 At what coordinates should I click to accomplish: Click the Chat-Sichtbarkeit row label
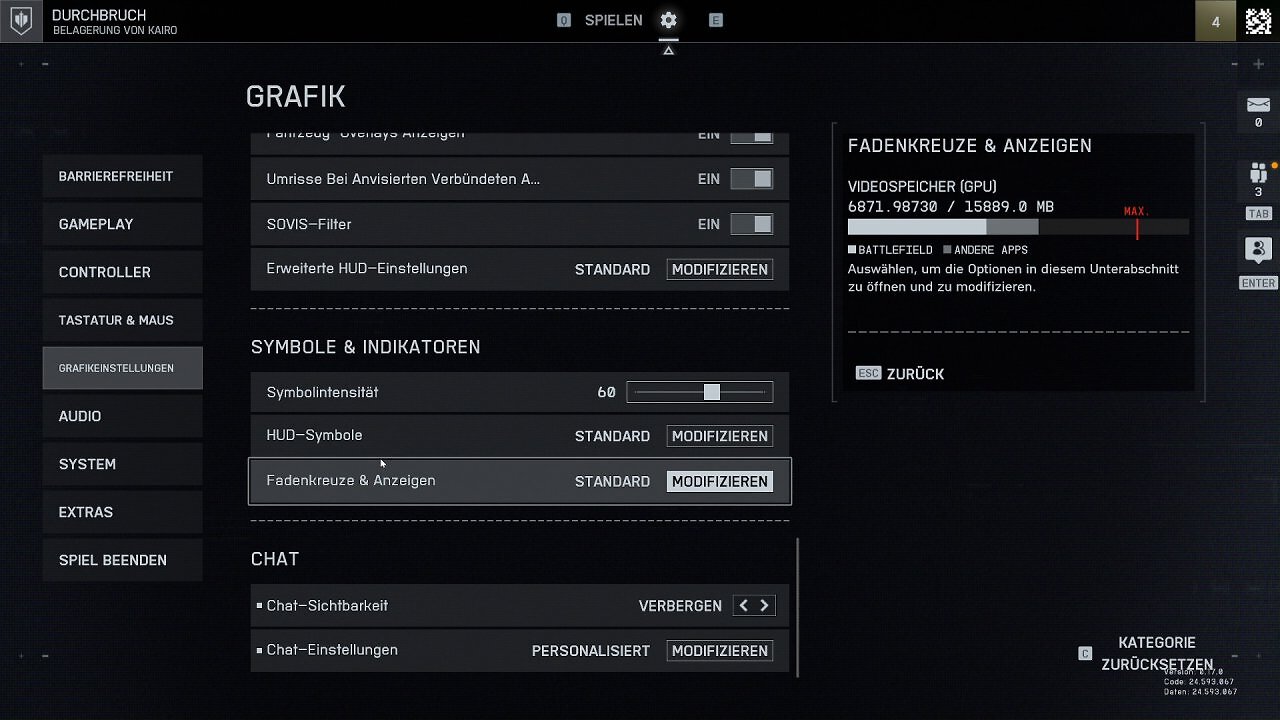click(327, 605)
